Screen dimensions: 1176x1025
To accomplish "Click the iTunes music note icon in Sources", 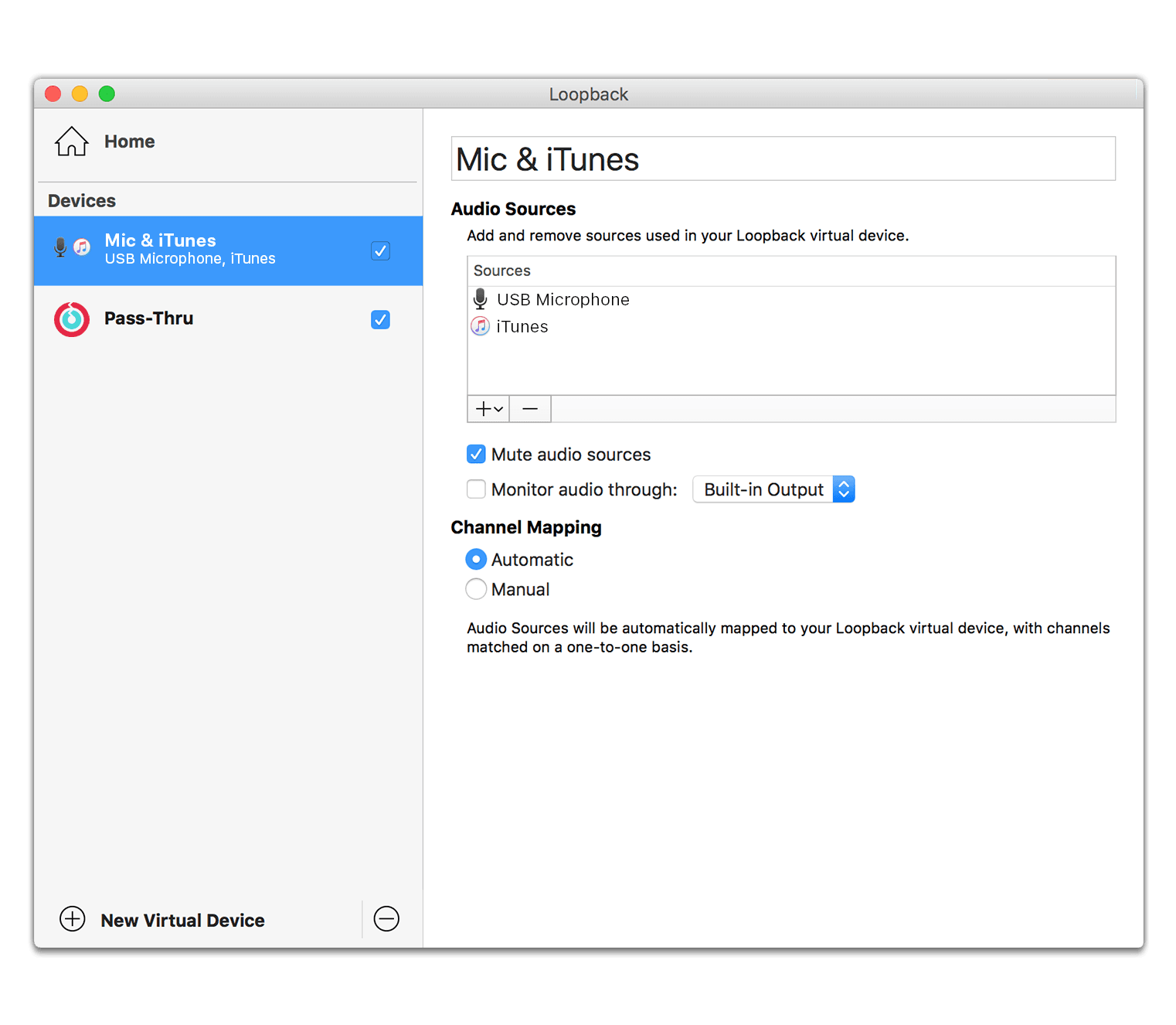I will click(x=481, y=326).
